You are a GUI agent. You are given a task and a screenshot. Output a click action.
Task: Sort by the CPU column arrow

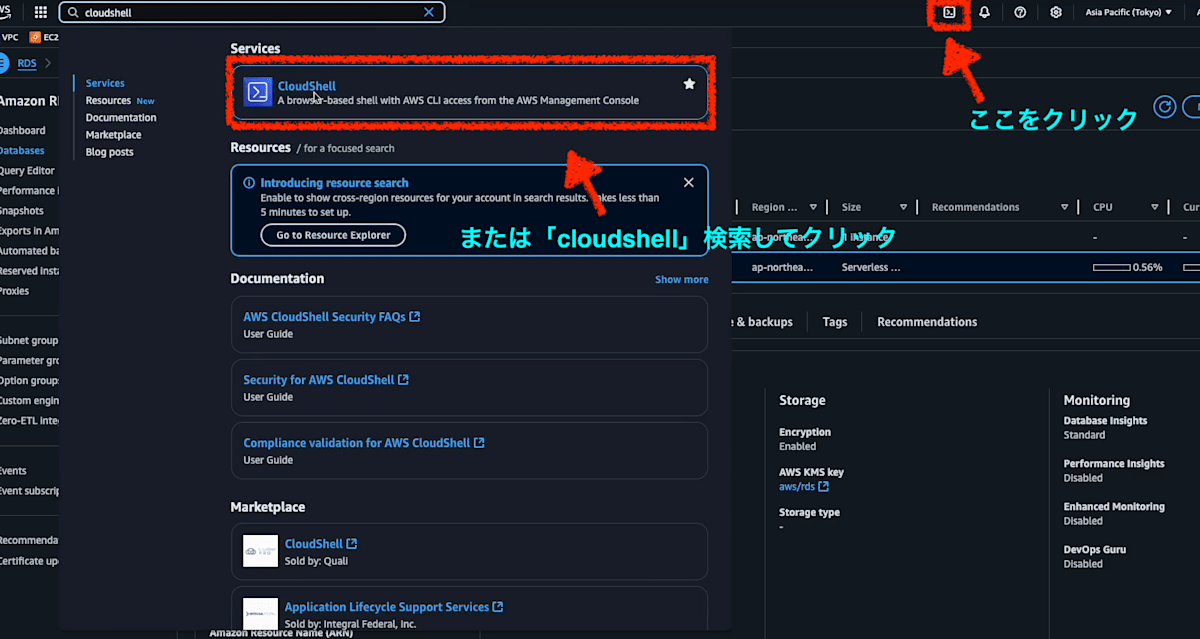pyautogui.click(x=1154, y=207)
